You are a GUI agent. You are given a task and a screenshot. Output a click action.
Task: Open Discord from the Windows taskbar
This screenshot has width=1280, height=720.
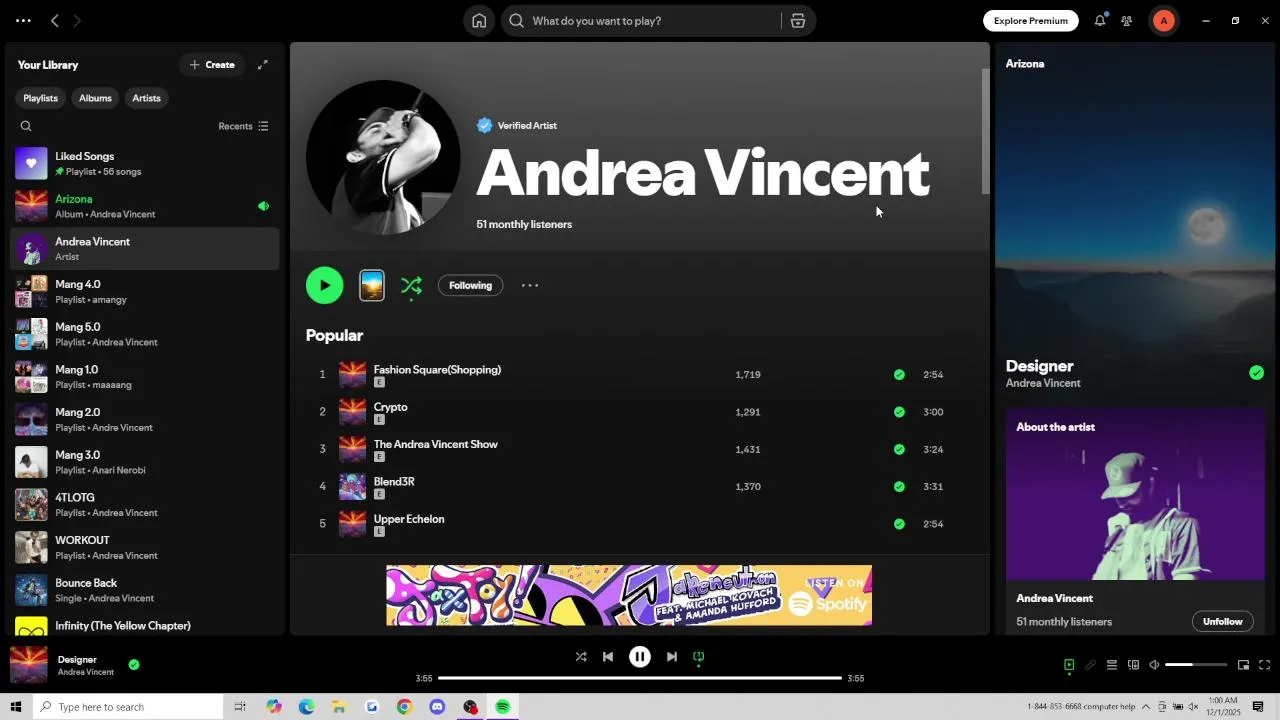pyautogui.click(x=437, y=707)
